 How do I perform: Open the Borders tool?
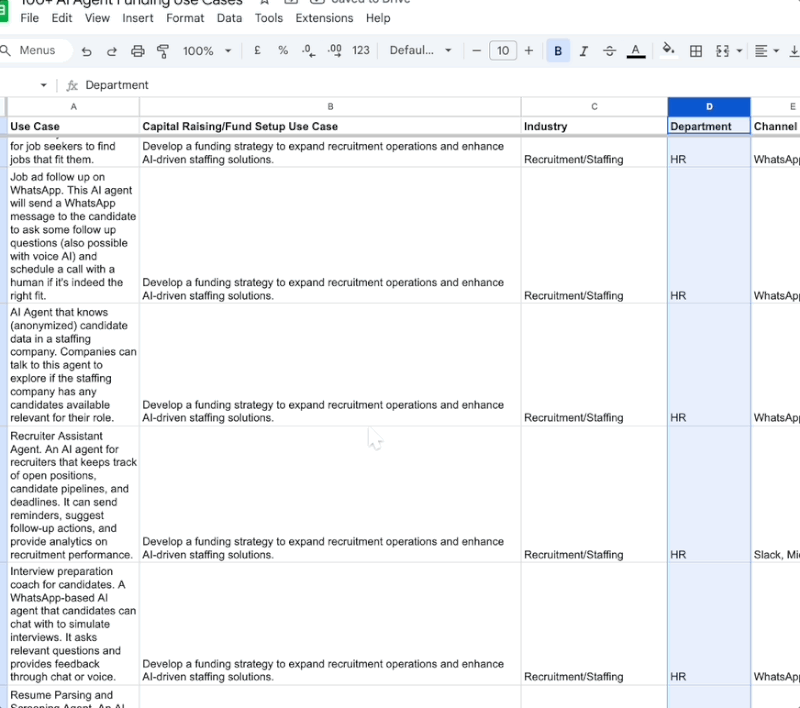[x=696, y=51]
